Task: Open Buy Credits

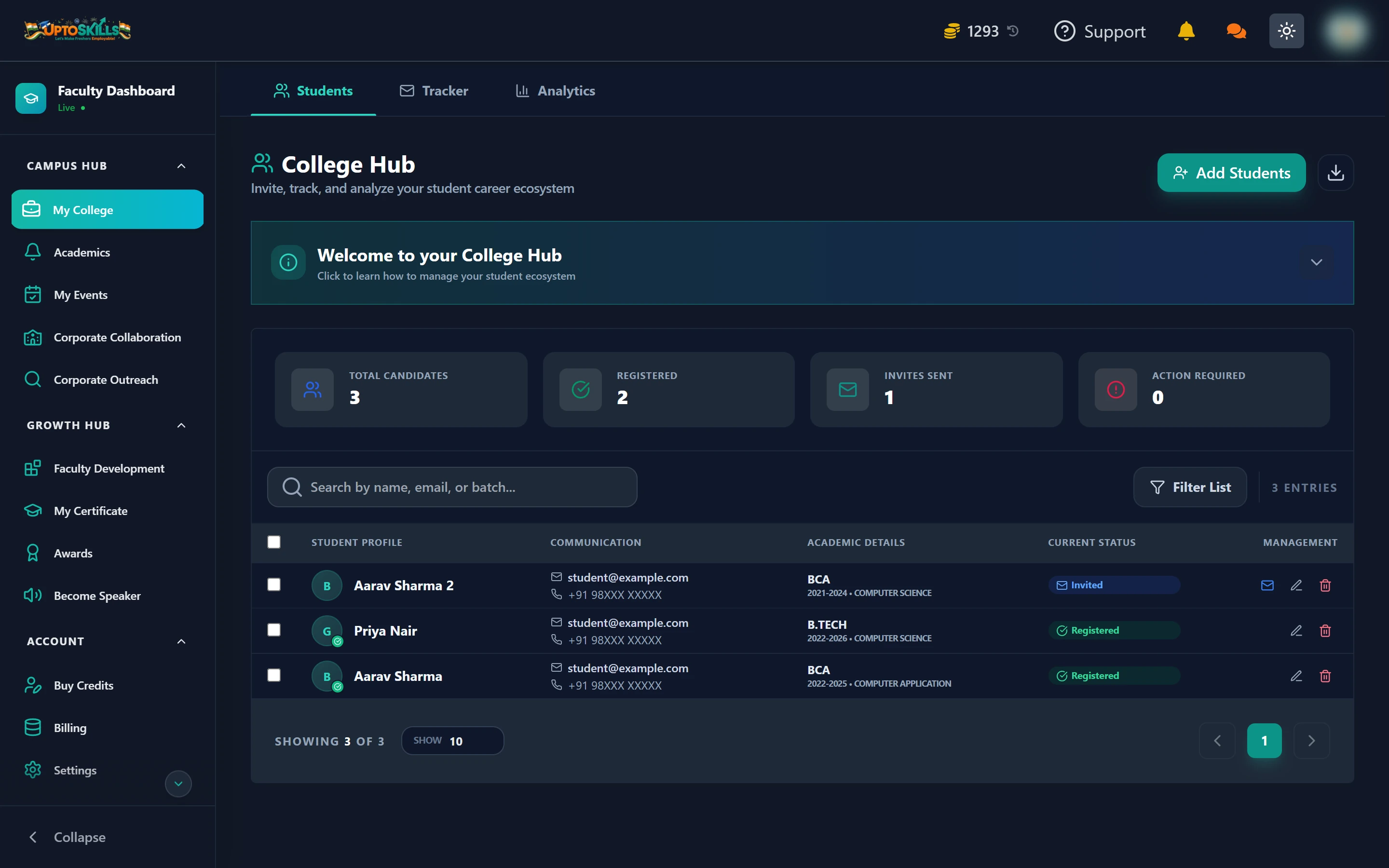Action: click(108, 685)
